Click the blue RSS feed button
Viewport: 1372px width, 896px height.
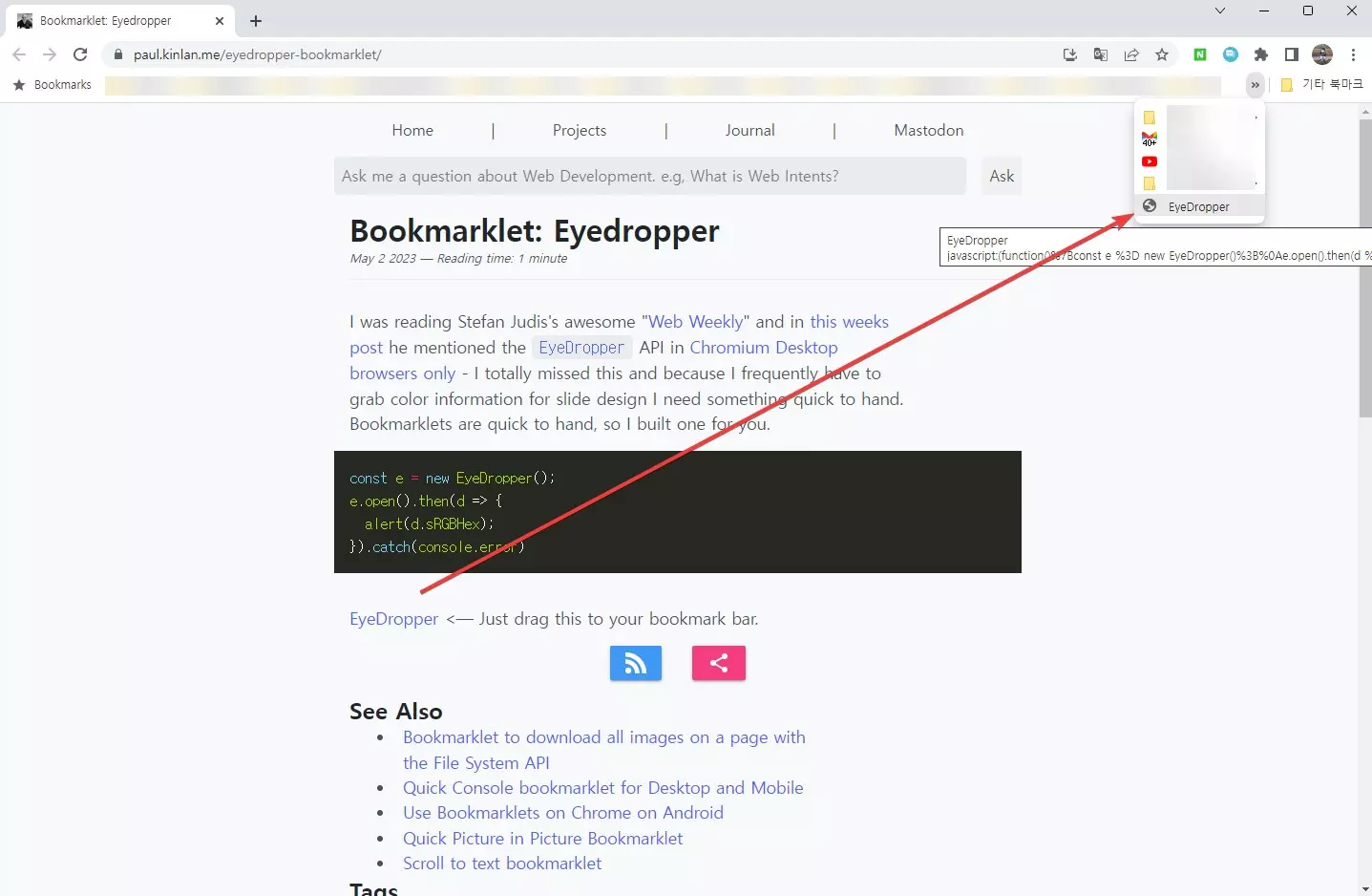point(636,663)
